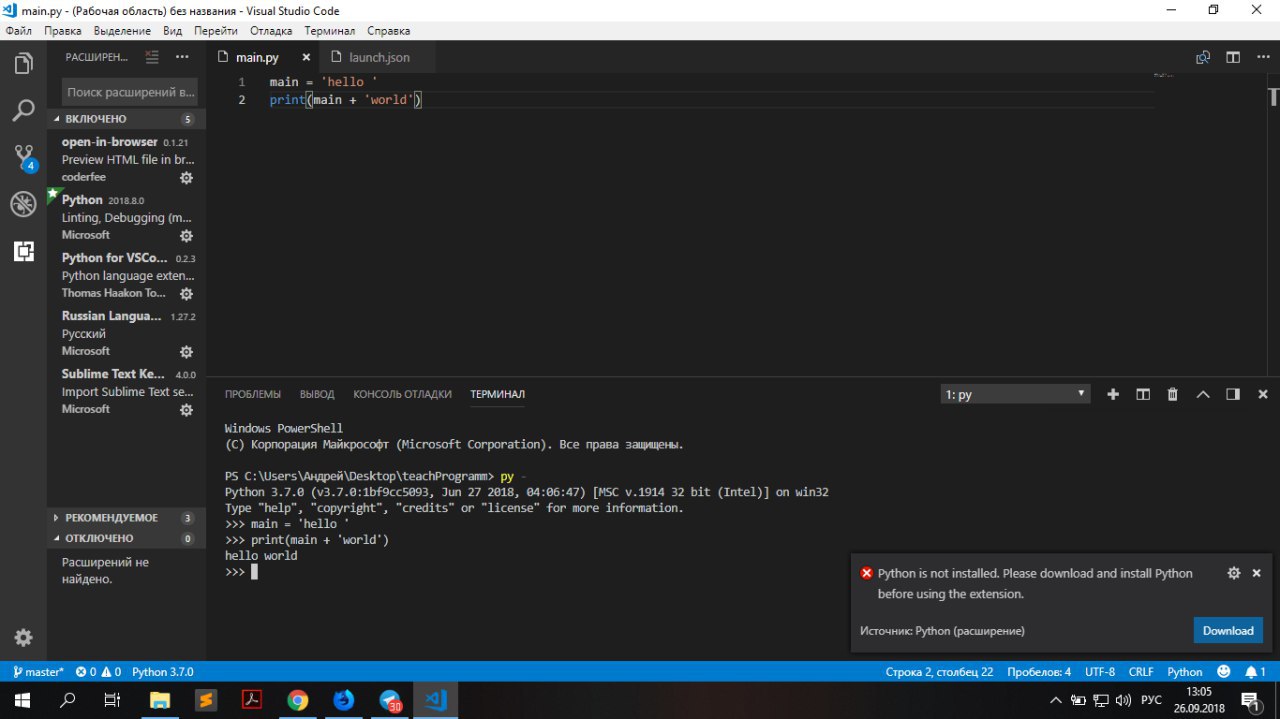This screenshot has height=719, width=1280.
Task: Open gear settings for Python for VSCode
Action: [x=186, y=294]
